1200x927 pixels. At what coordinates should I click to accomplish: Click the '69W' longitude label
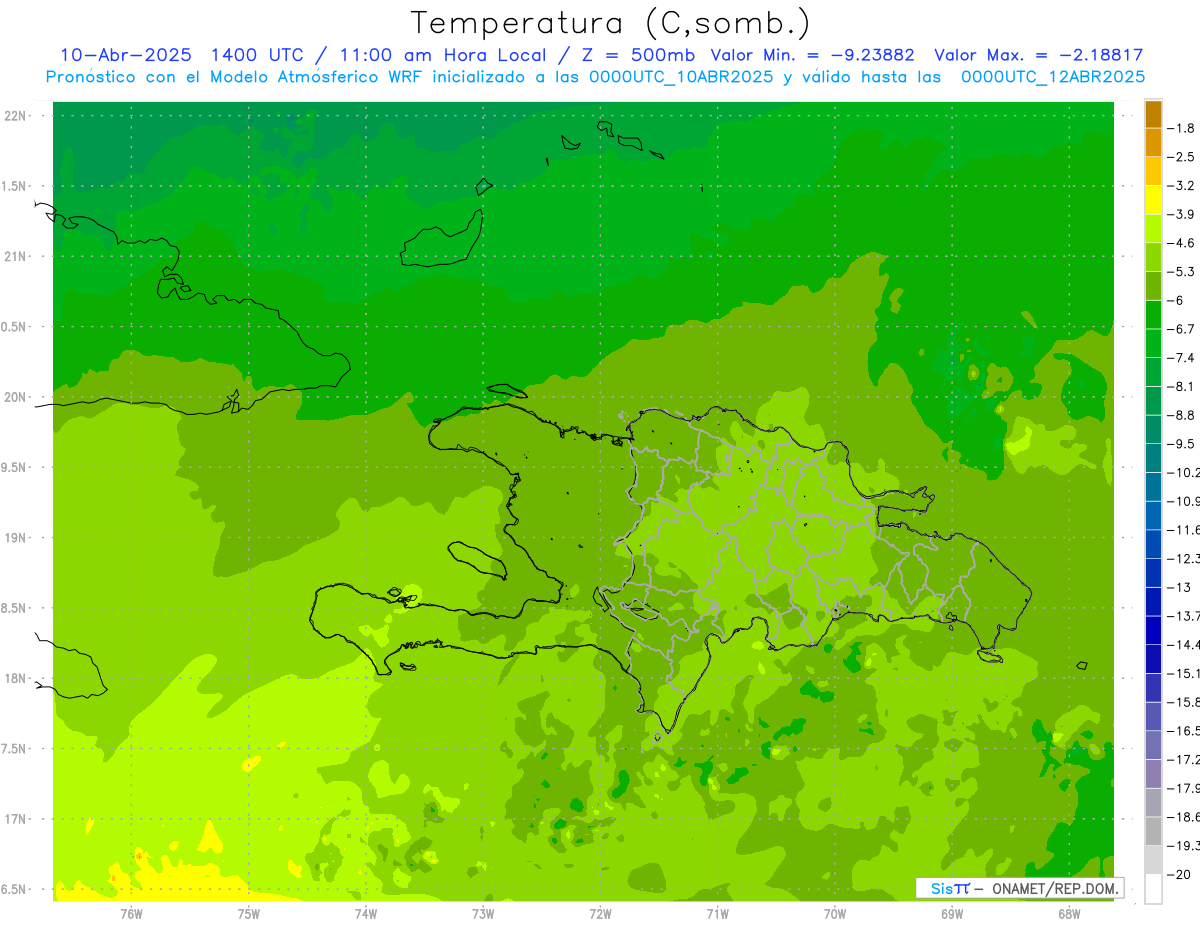(x=952, y=914)
